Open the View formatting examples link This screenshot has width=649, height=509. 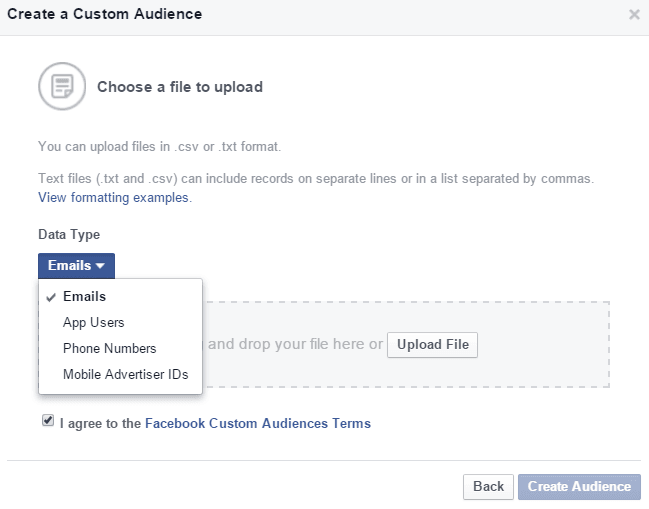[x=115, y=197]
